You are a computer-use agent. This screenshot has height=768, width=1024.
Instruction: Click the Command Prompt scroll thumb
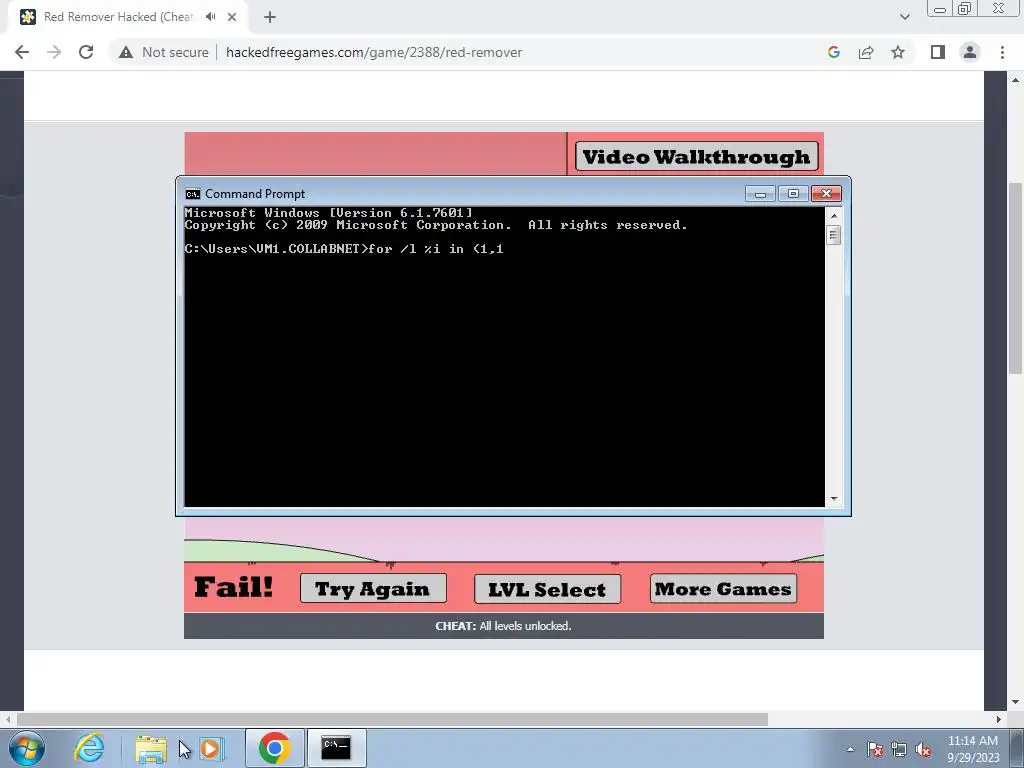coord(833,235)
